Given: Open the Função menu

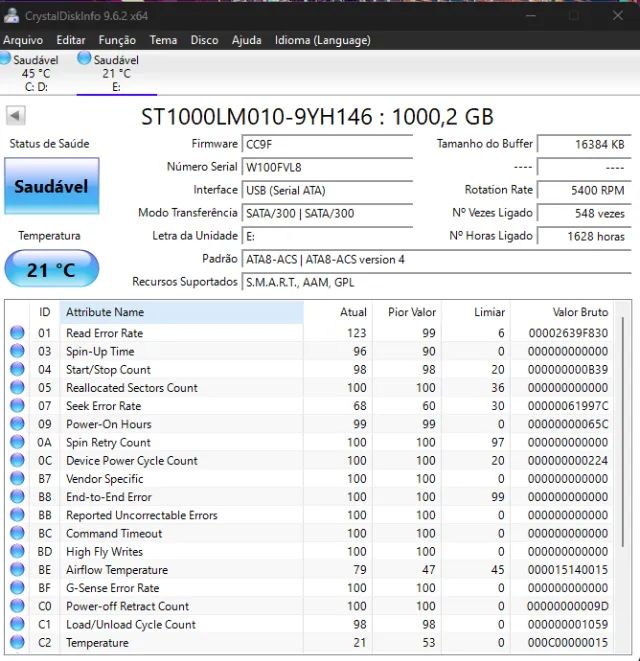Looking at the screenshot, I should [x=117, y=40].
